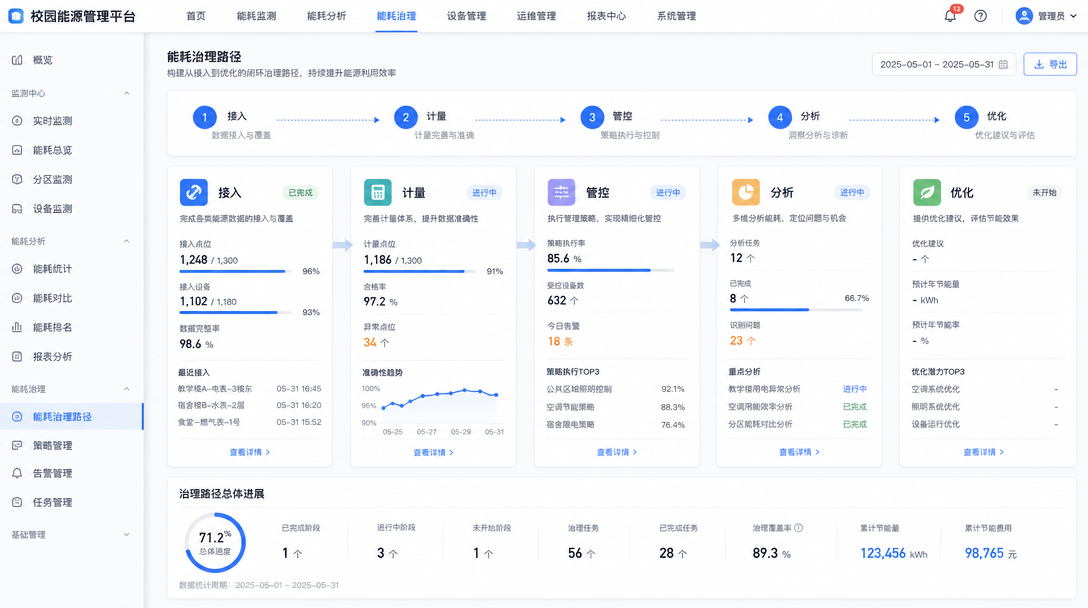Select 能耗治理路径 in the sidebar
Image resolution: width=1088 pixels, height=608 pixels.
pyautogui.click(x=71, y=416)
